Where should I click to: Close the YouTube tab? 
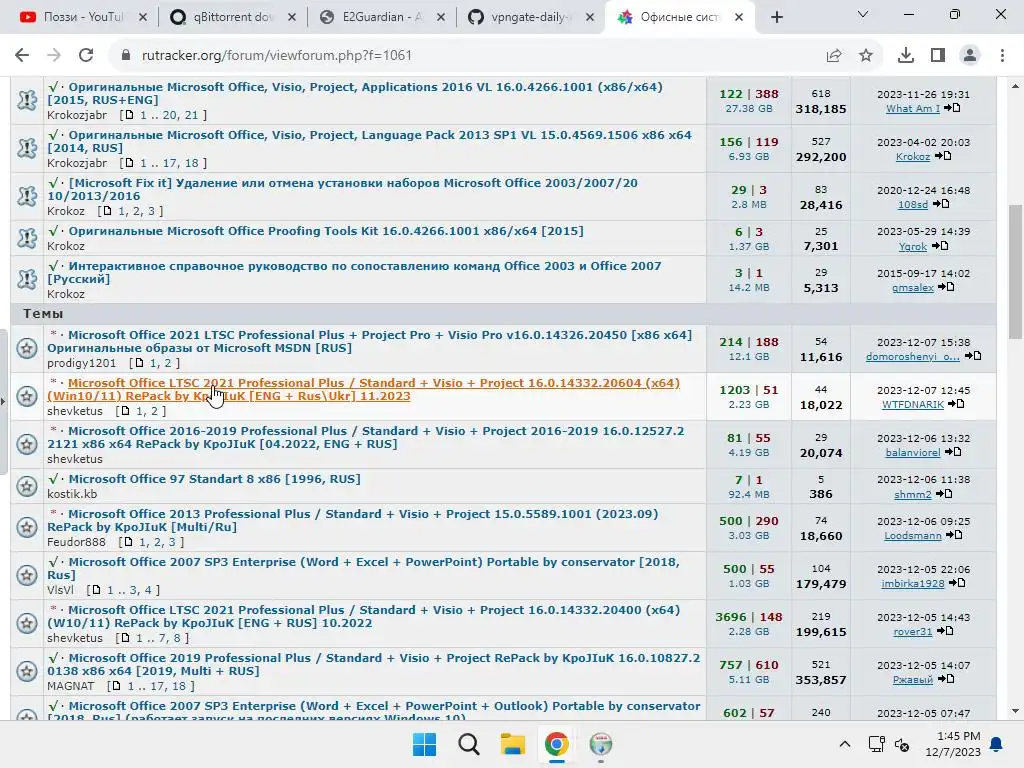pos(143,18)
